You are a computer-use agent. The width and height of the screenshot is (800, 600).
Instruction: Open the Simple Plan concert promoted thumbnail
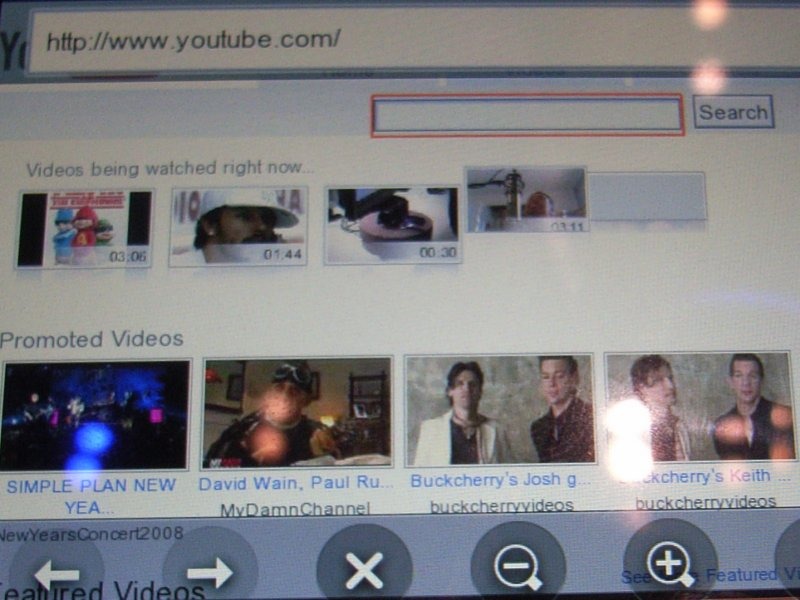click(94, 415)
